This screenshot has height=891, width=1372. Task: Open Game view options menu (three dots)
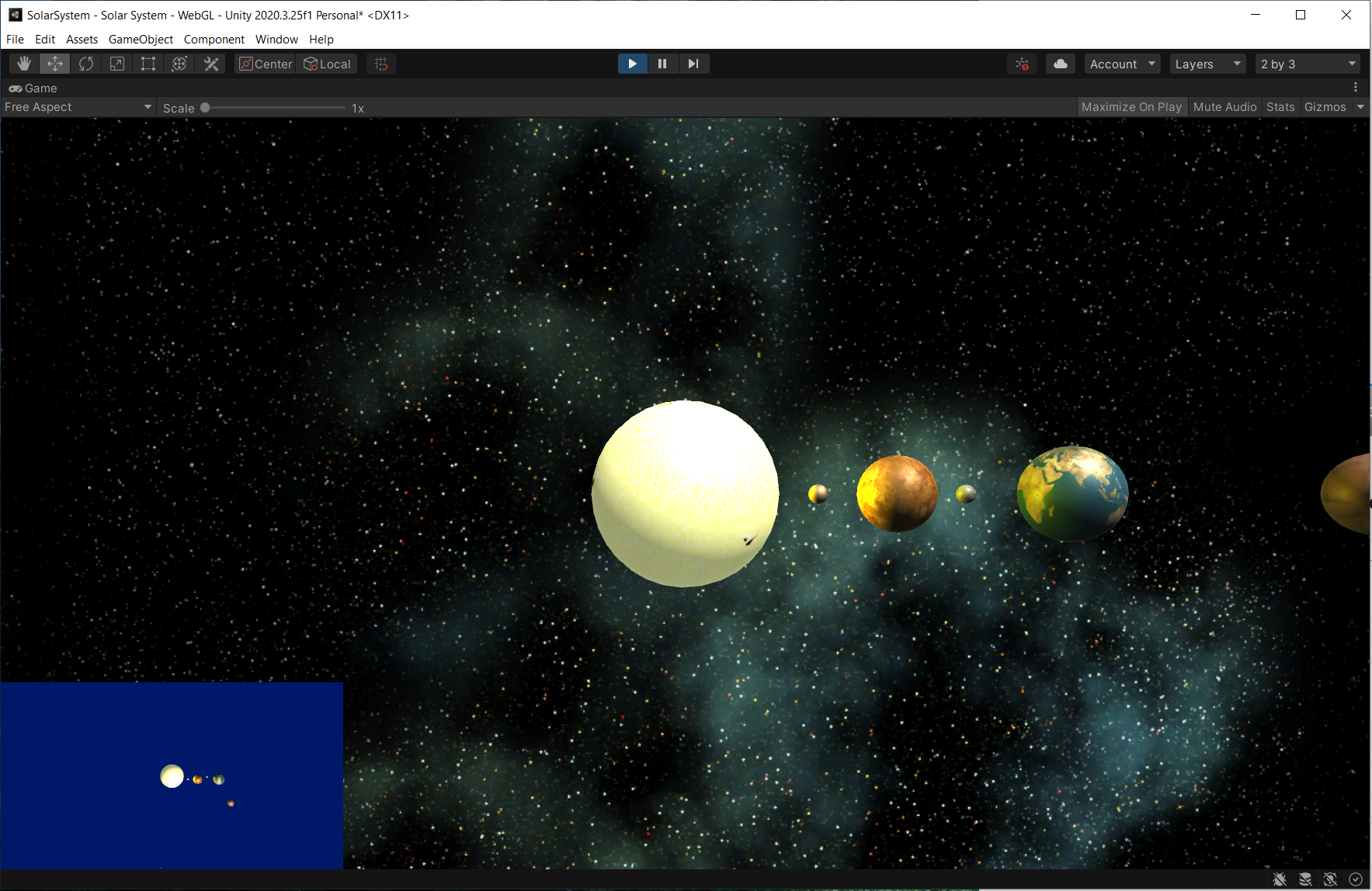(1356, 88)
